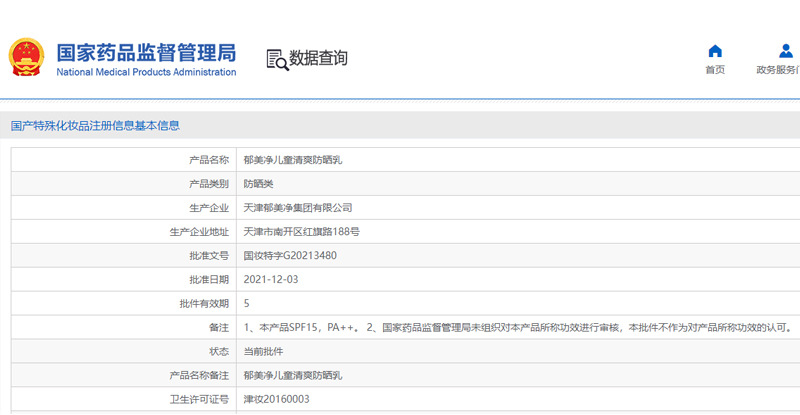Click the 备注 label cell
Screen dimensions: 800x415
[x=124, y=328]
